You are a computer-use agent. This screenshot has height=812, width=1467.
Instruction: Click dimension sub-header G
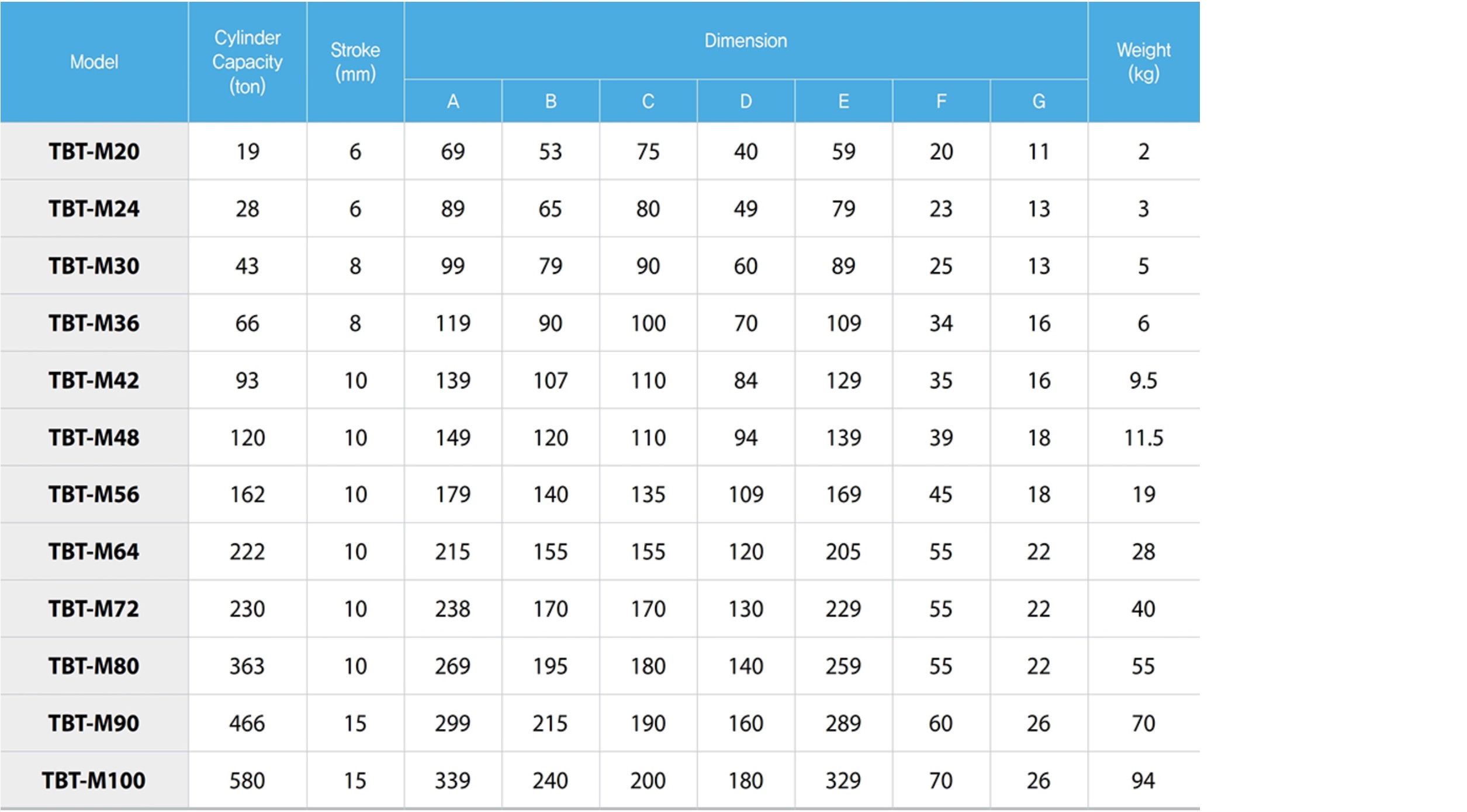(x=1039, y=101)
